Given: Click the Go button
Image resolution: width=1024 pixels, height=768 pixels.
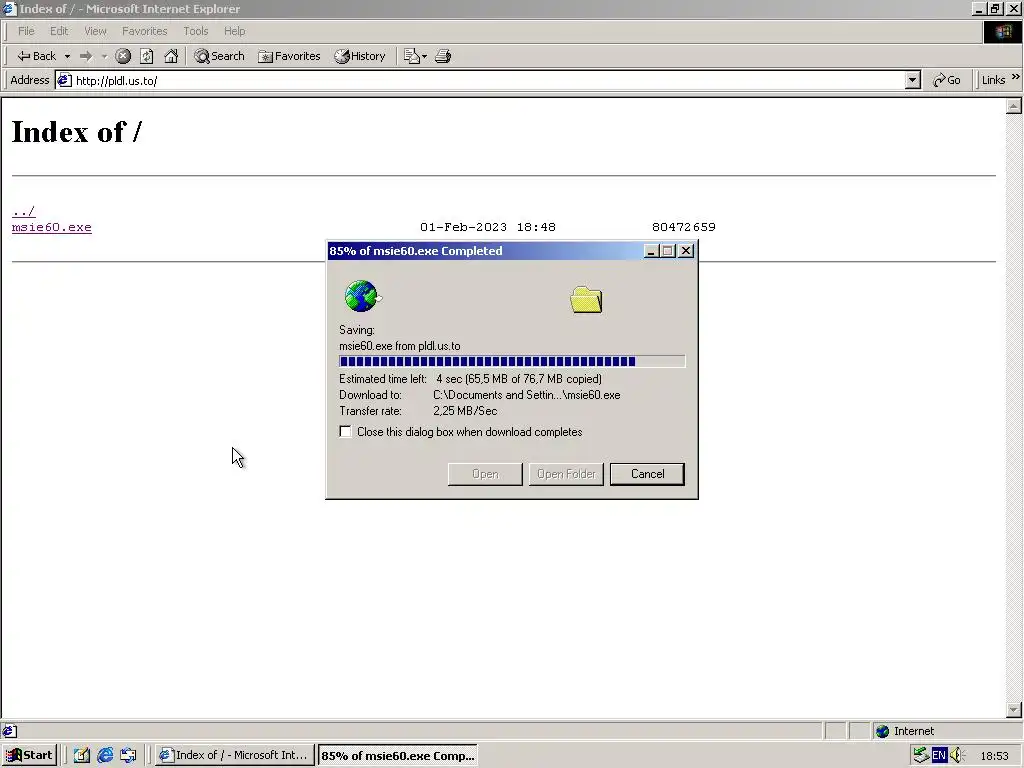Looking at the screenshot, I should pos(947,80).
